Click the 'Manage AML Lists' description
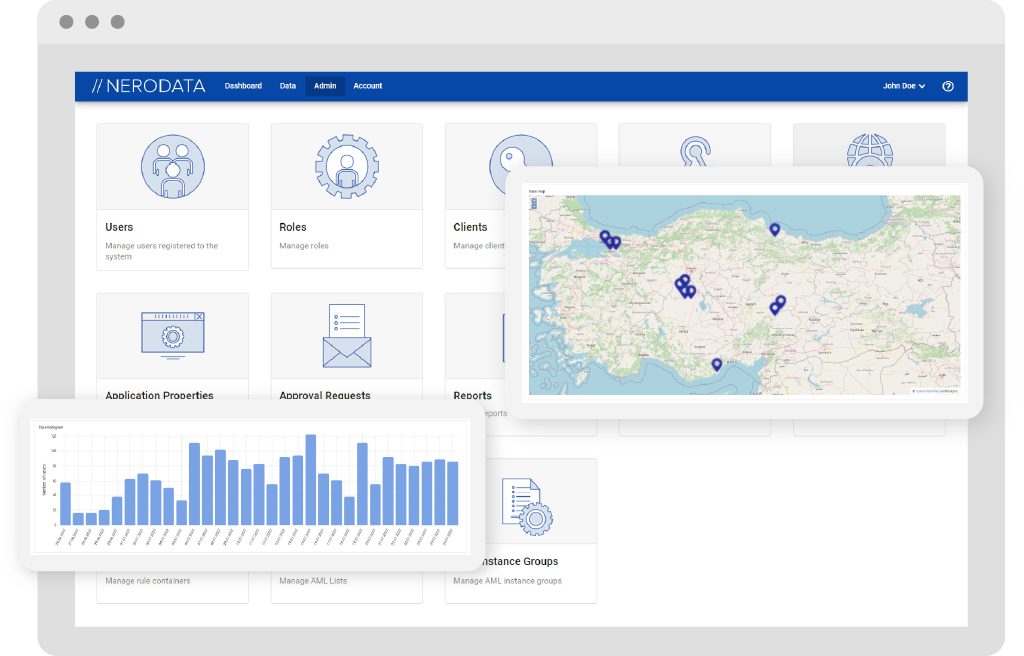Viewport: 1024px width, 656px height. click(313, 581)
